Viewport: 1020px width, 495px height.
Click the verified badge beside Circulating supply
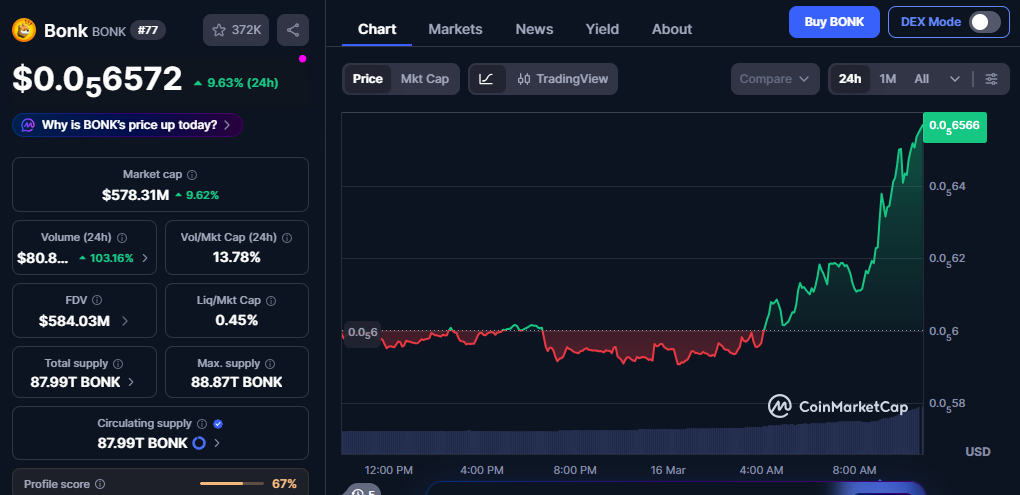pyautogui.click(x=219, y=424)
